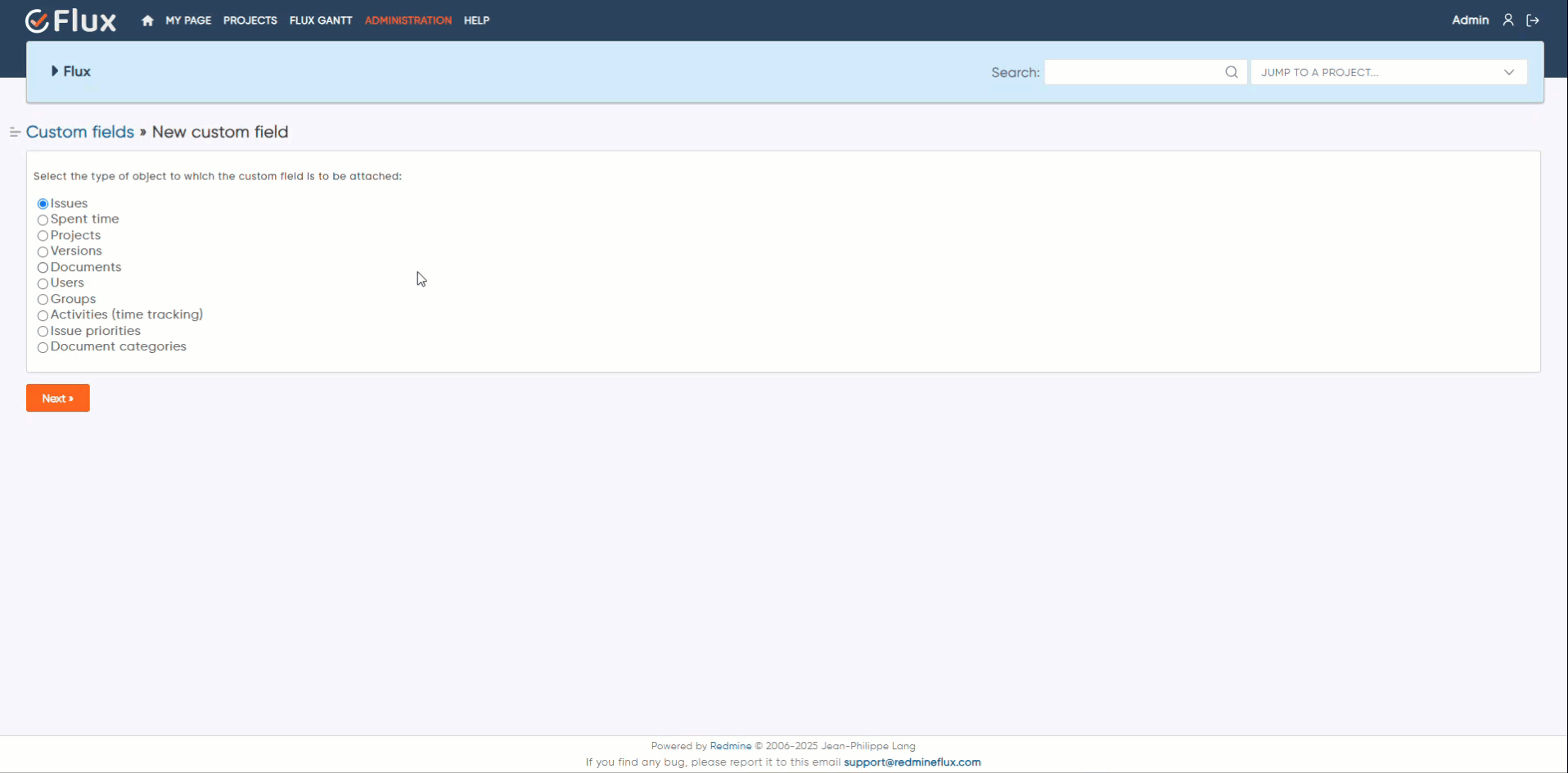
Task: Click the sign out icon
Action: pos(1533,20)
